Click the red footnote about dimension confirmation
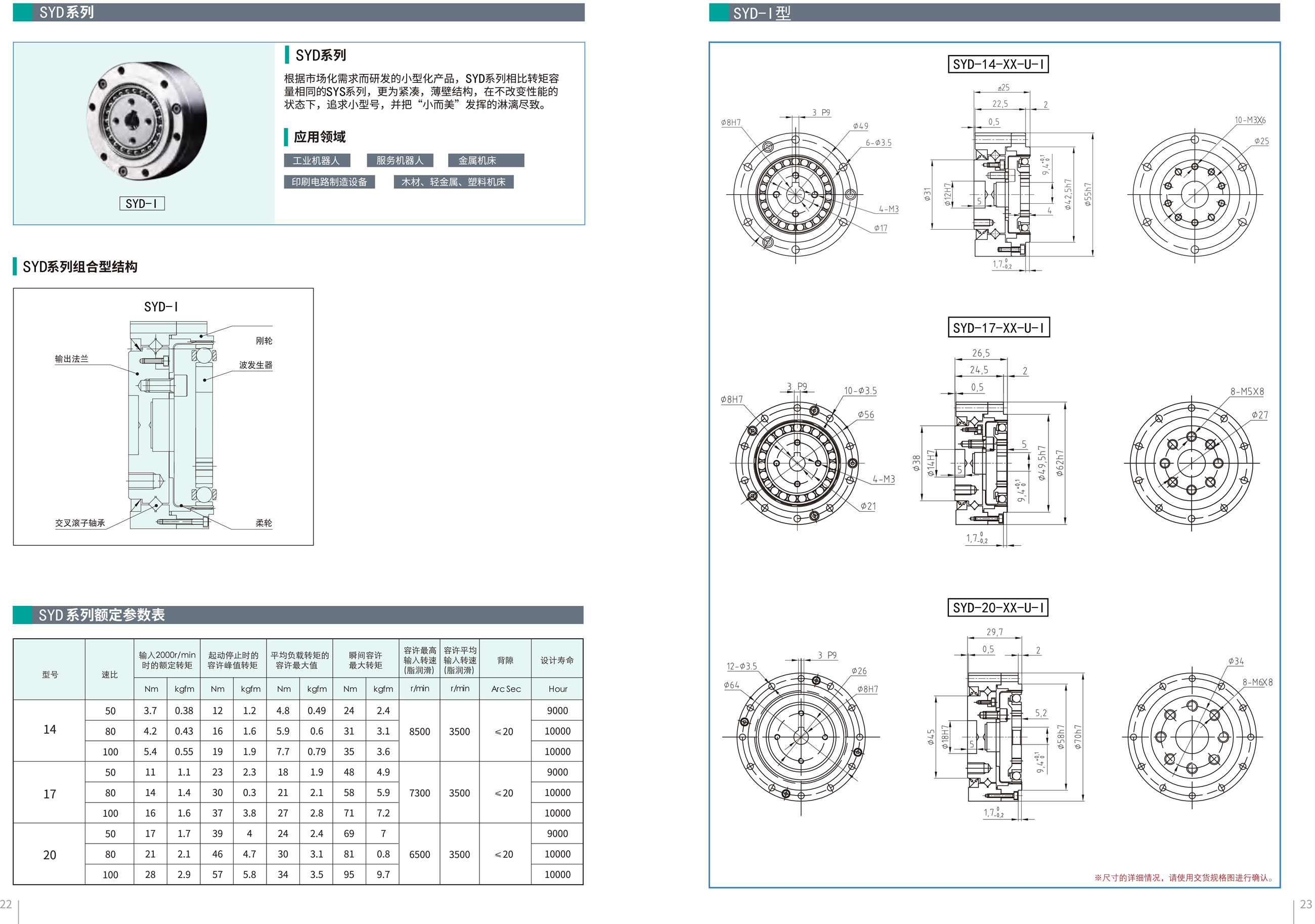This screenshot has width=1315, height=924. pos(1185,877)
